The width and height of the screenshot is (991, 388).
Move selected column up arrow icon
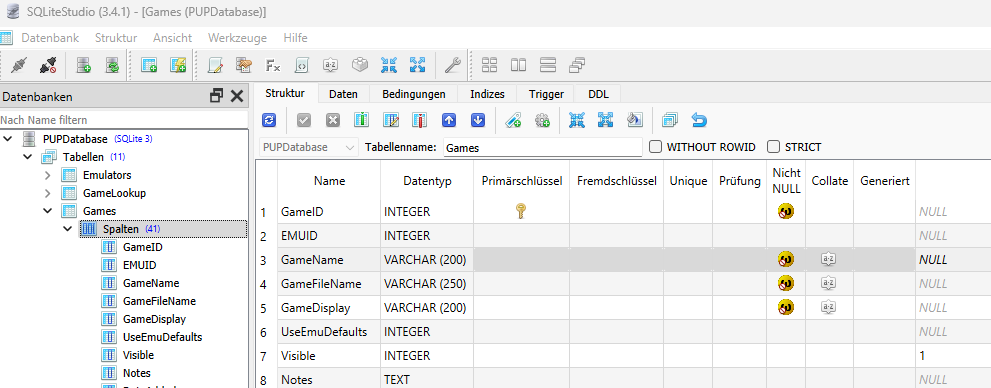(x=449, y=120)
